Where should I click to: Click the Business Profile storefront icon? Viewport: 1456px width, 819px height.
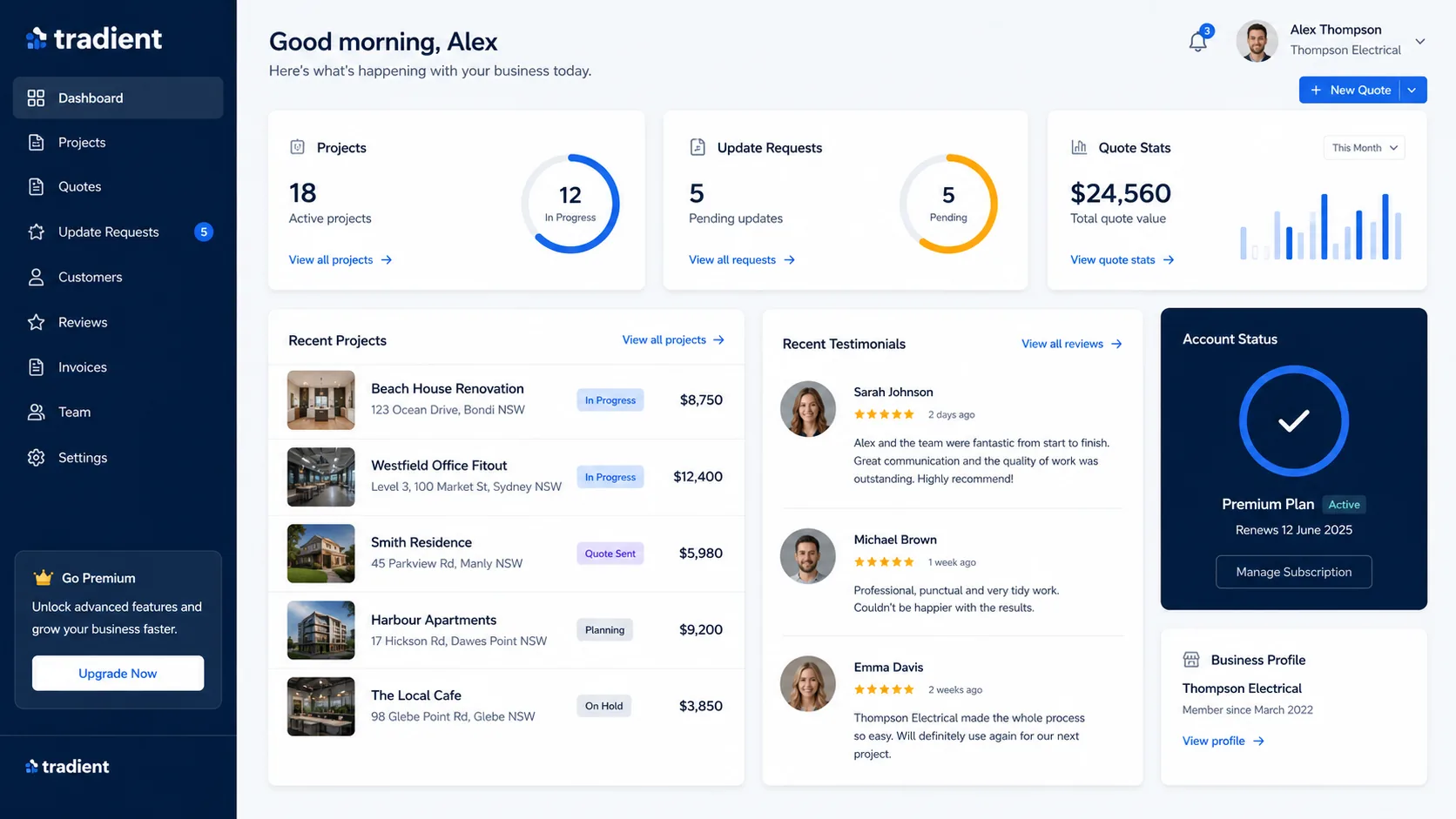(1191, 660)
